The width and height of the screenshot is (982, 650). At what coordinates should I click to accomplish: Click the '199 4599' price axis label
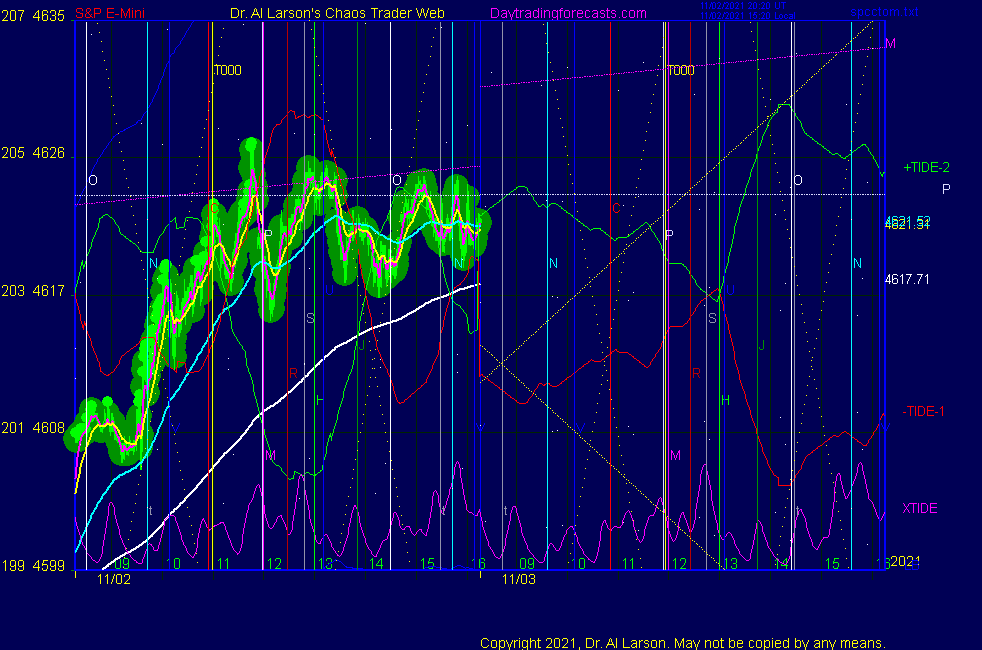33,566
